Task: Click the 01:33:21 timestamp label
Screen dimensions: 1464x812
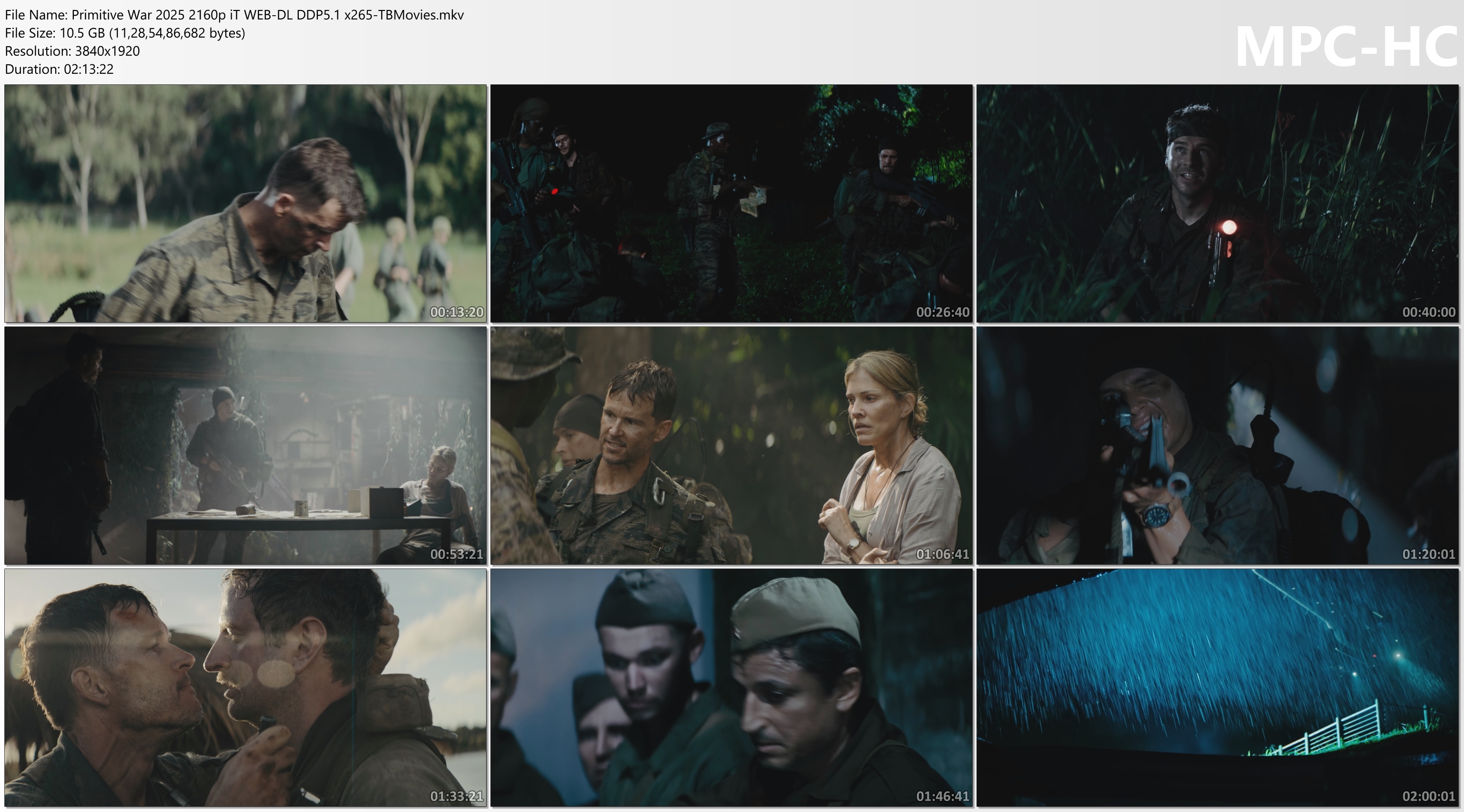Action: [x=457, y=796]
